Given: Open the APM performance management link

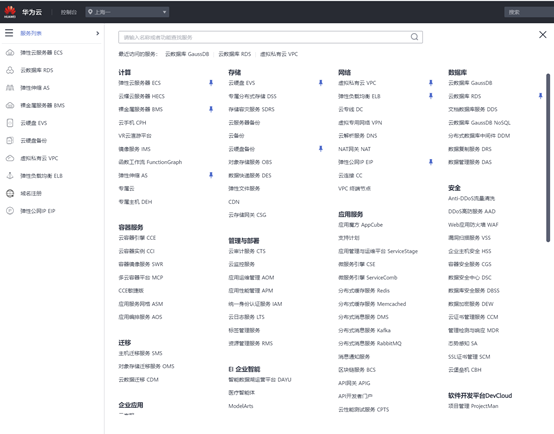Looking at the screenshot, I should click(x=251, y=291).
